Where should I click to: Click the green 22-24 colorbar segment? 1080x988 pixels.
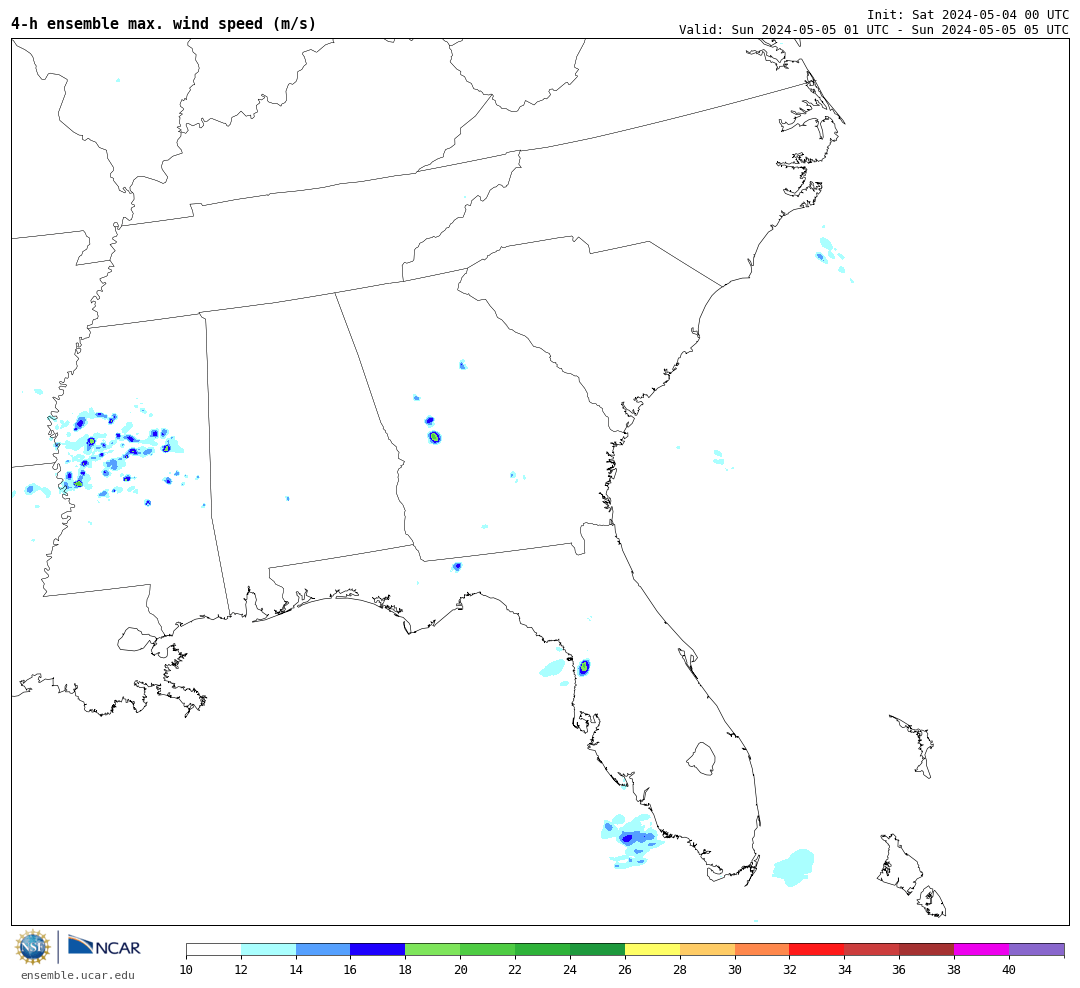pyautogui.click(x=543, y=950)
